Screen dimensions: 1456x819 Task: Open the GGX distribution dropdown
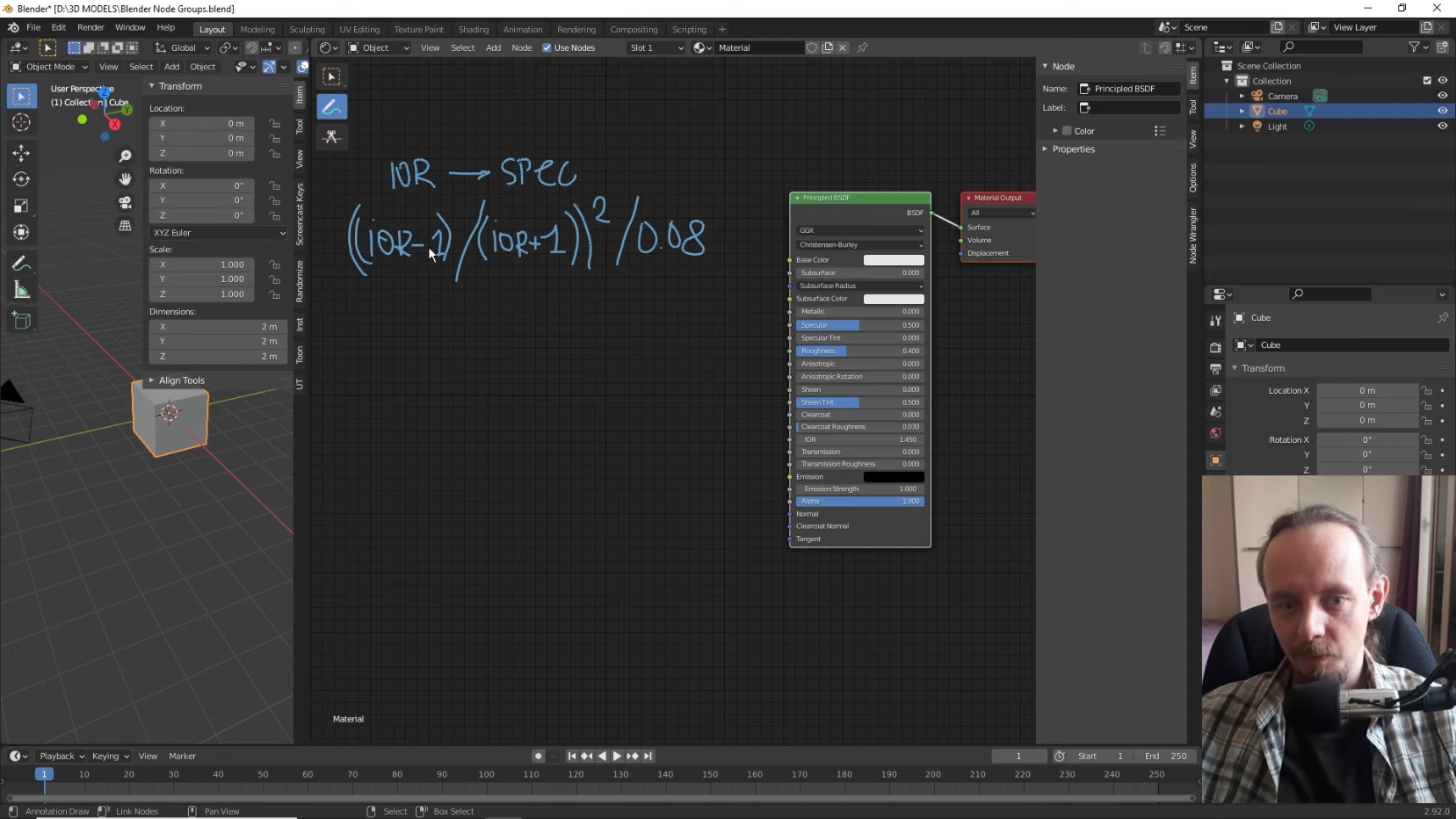[x=859, y=230]
